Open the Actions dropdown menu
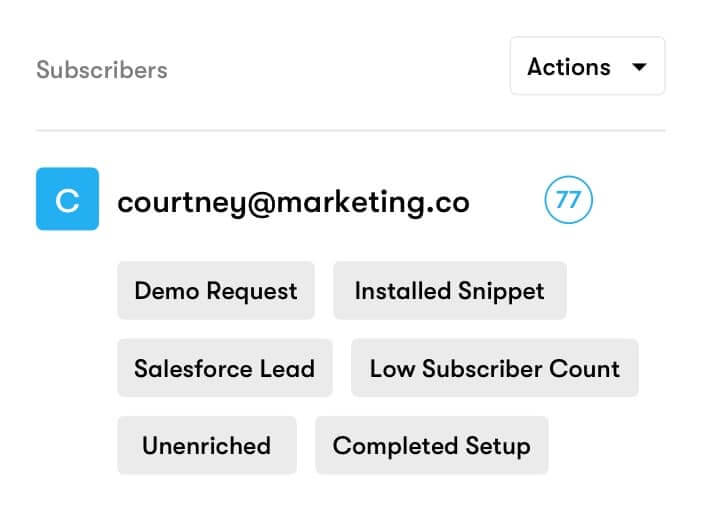Image resolution: width=702 pixels, height=512 pixels. click(x=587, y=67)
